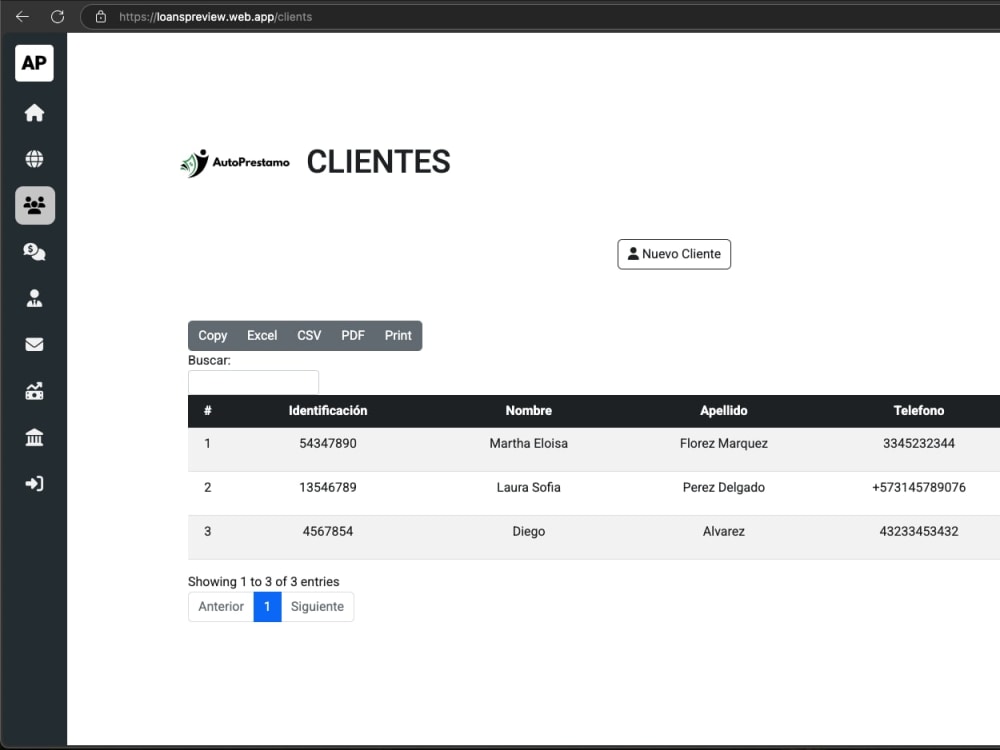The height and width of the screenshot is (750, 1000).
Task: Go back with browser back arrow
Action: [22, 17]
